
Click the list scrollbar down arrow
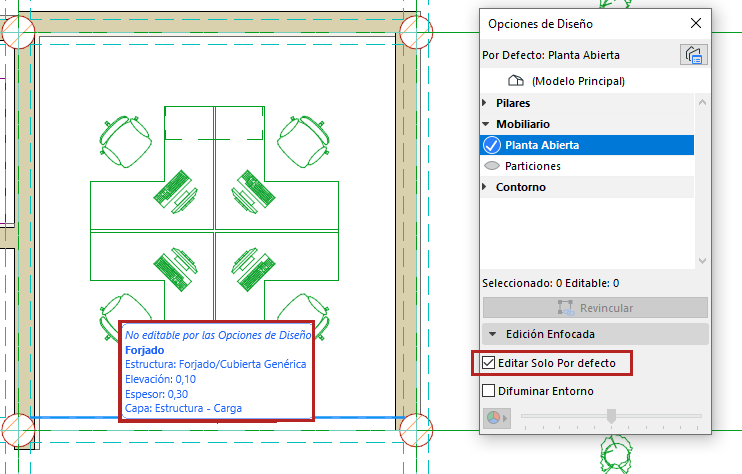(702, 261)
